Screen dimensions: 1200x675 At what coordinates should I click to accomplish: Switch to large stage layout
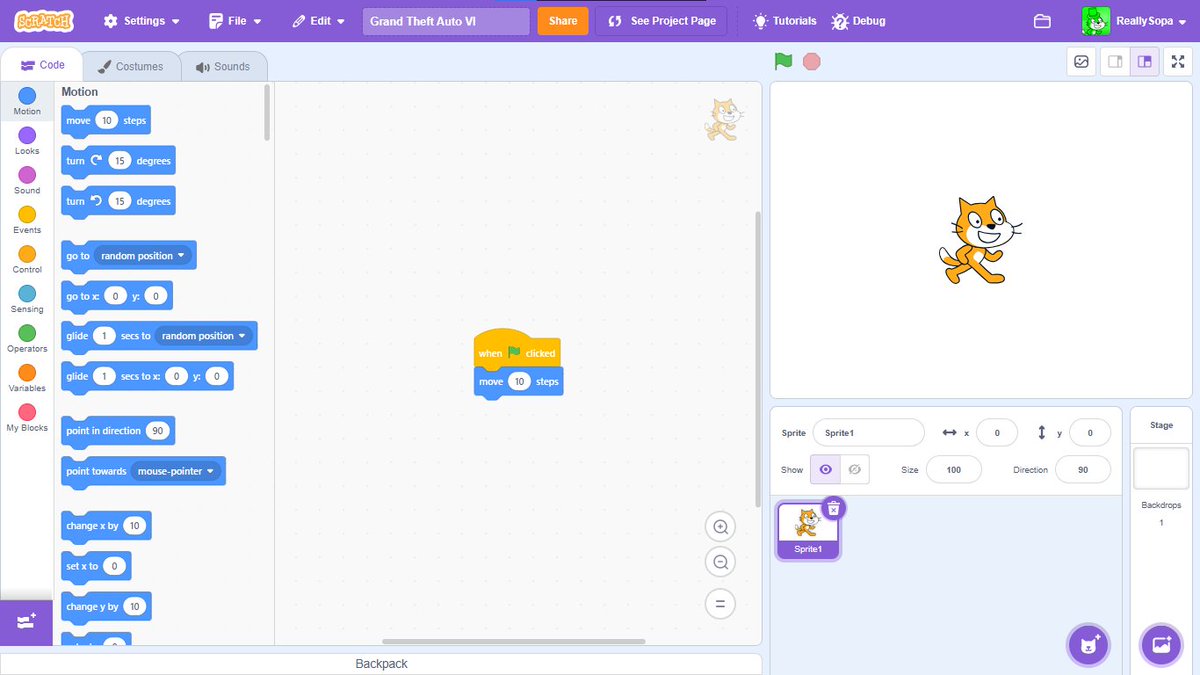point(1144,61)
